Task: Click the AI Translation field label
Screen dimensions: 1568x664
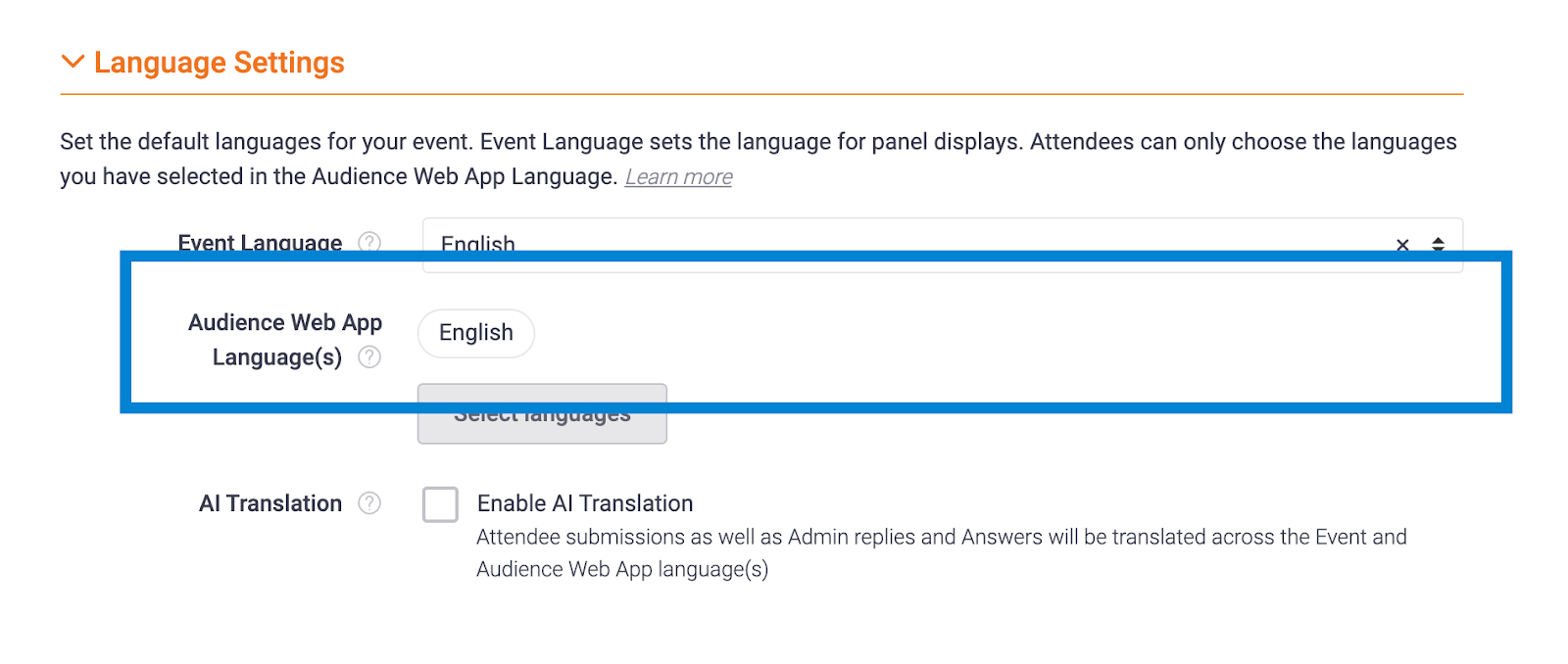Action: pos(270,503)
